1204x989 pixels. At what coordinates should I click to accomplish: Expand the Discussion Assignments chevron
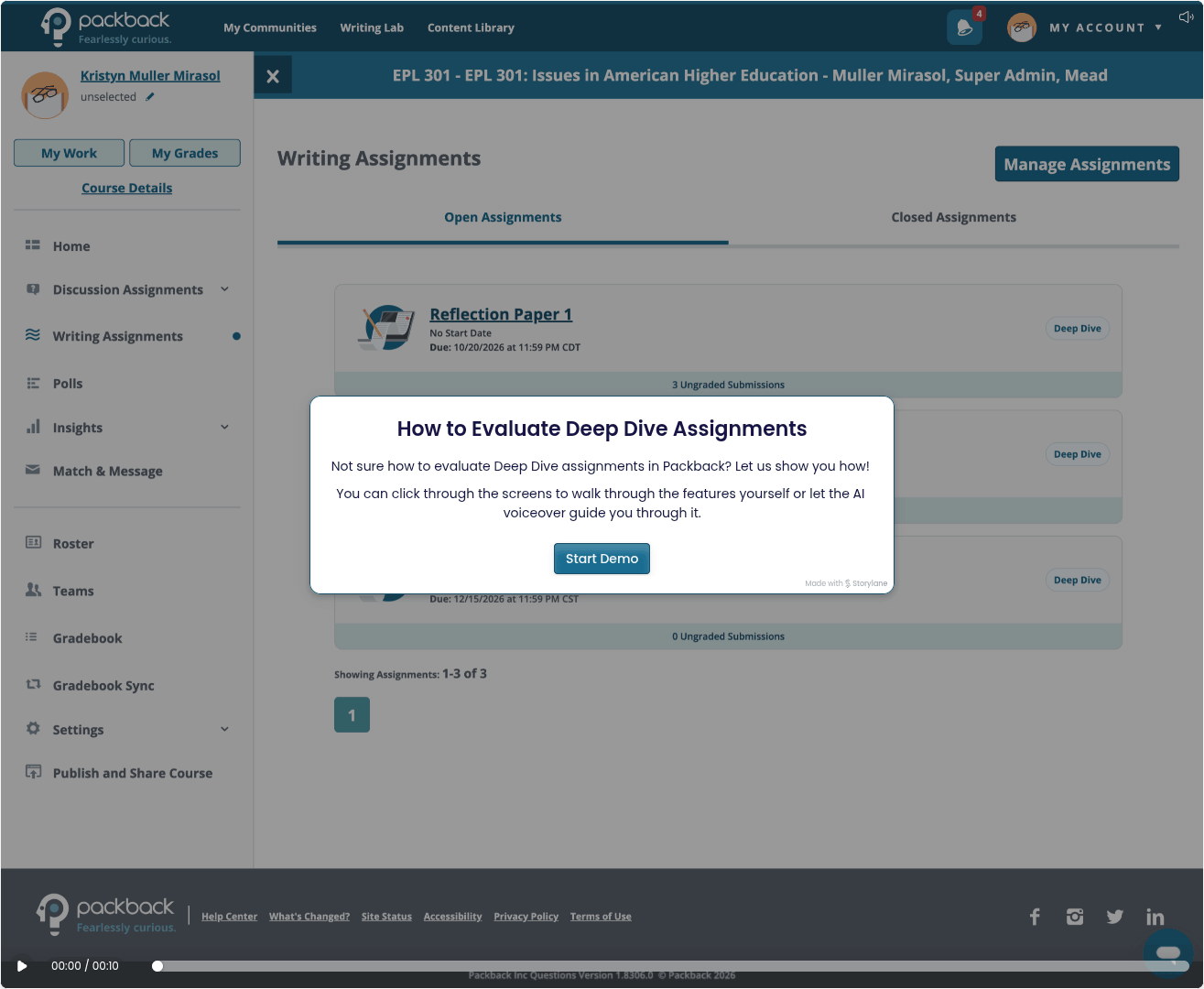224,289
